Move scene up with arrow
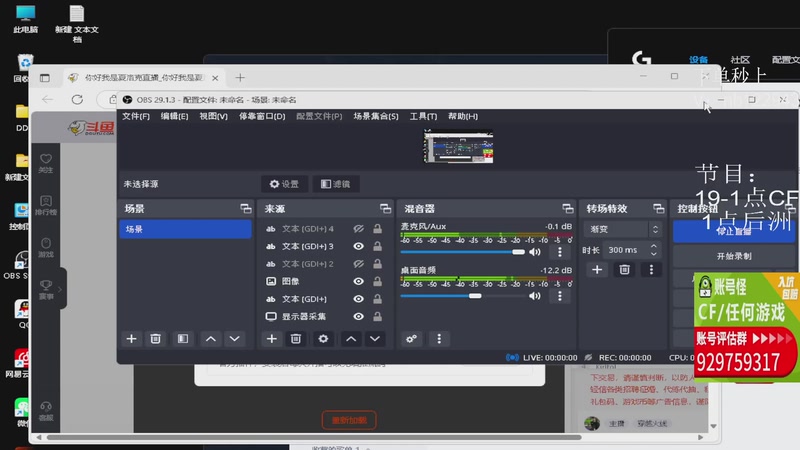 pyautogui.click(x=210, y=339)
